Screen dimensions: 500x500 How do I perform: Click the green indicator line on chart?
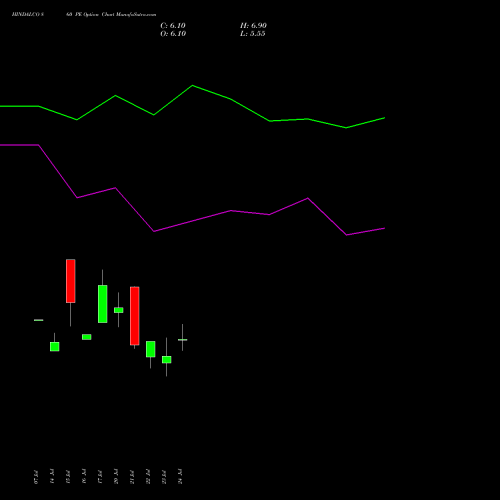(x=192, y=86)
